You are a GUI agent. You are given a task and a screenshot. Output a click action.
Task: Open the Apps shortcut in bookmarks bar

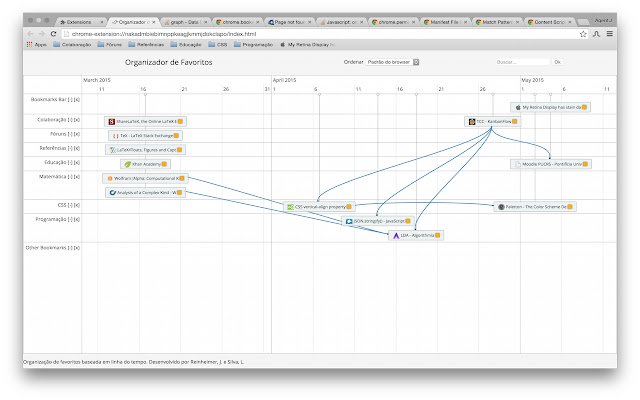pos(37,44)
